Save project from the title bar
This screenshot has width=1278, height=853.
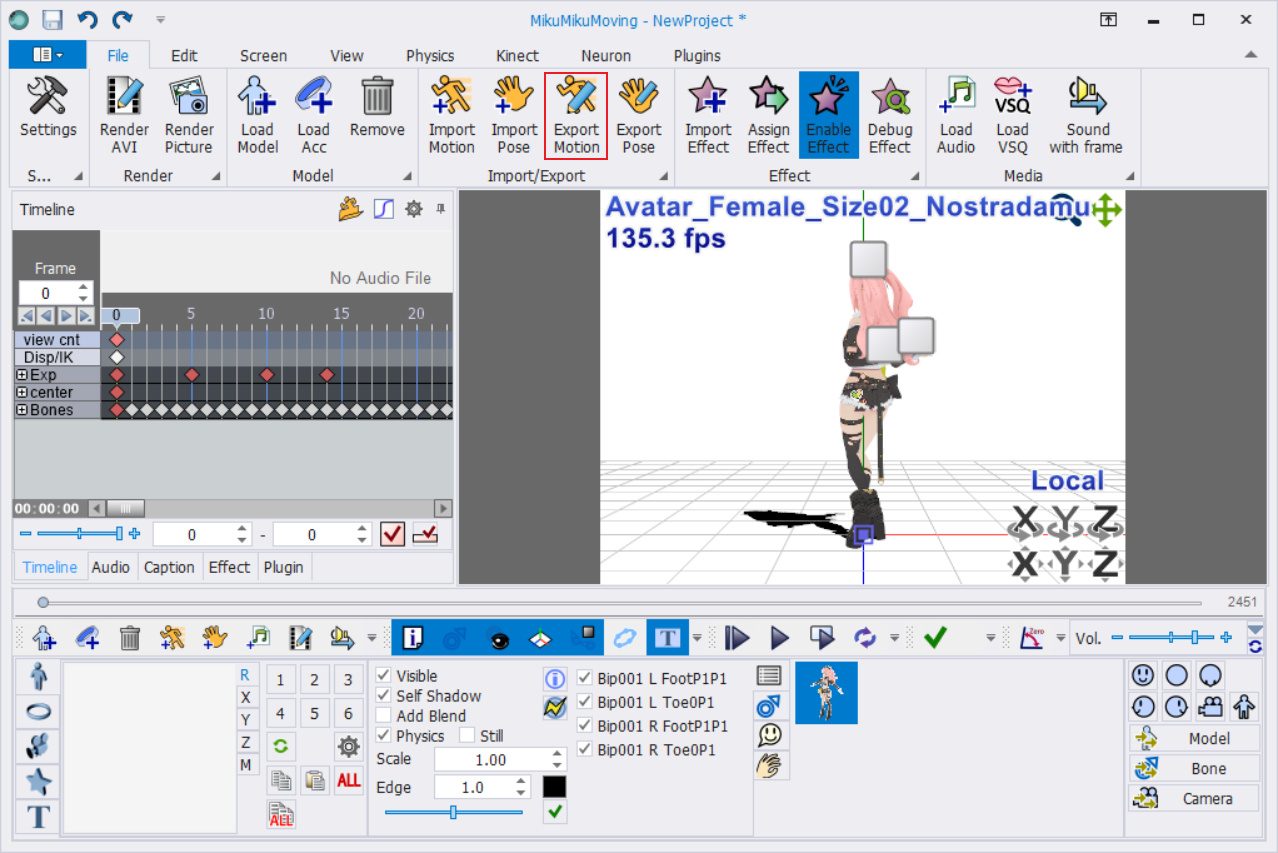coord(52,20)
